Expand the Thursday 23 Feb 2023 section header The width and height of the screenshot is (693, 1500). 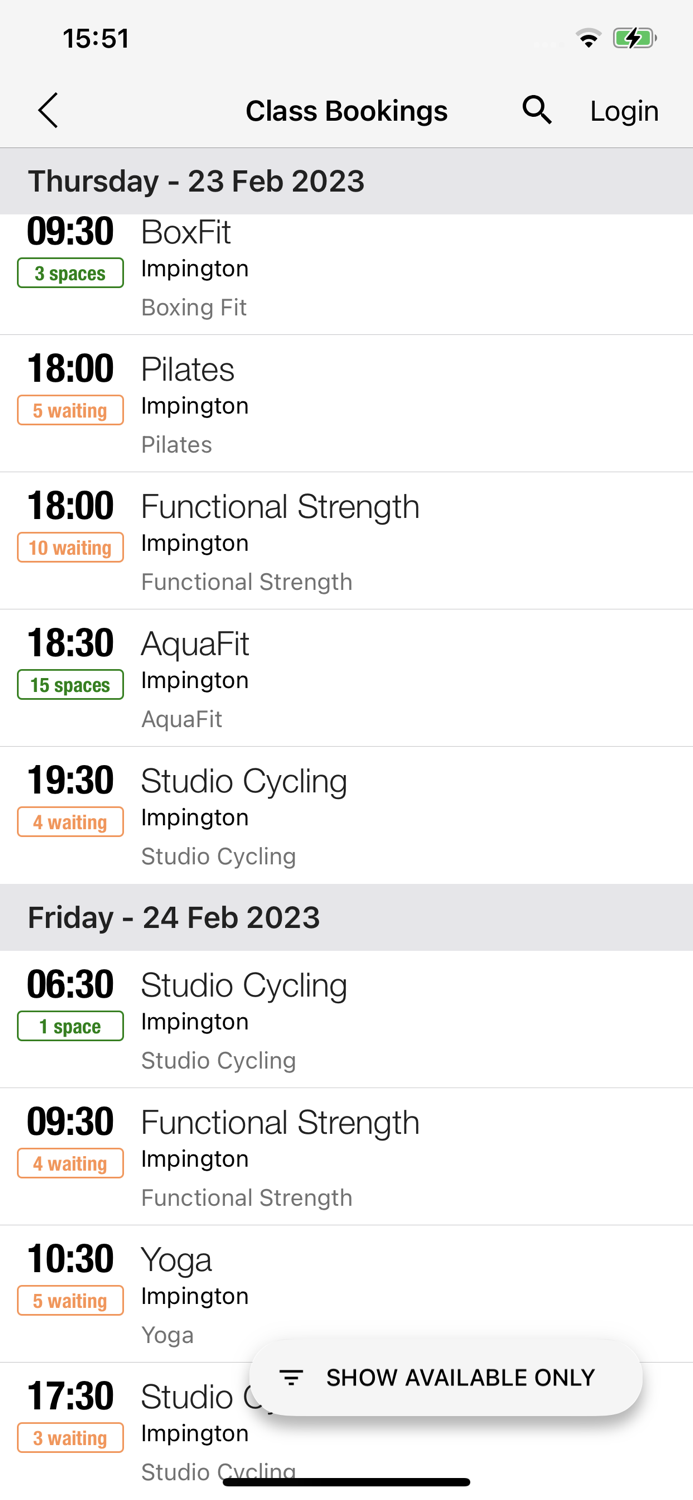coord(195,181)
